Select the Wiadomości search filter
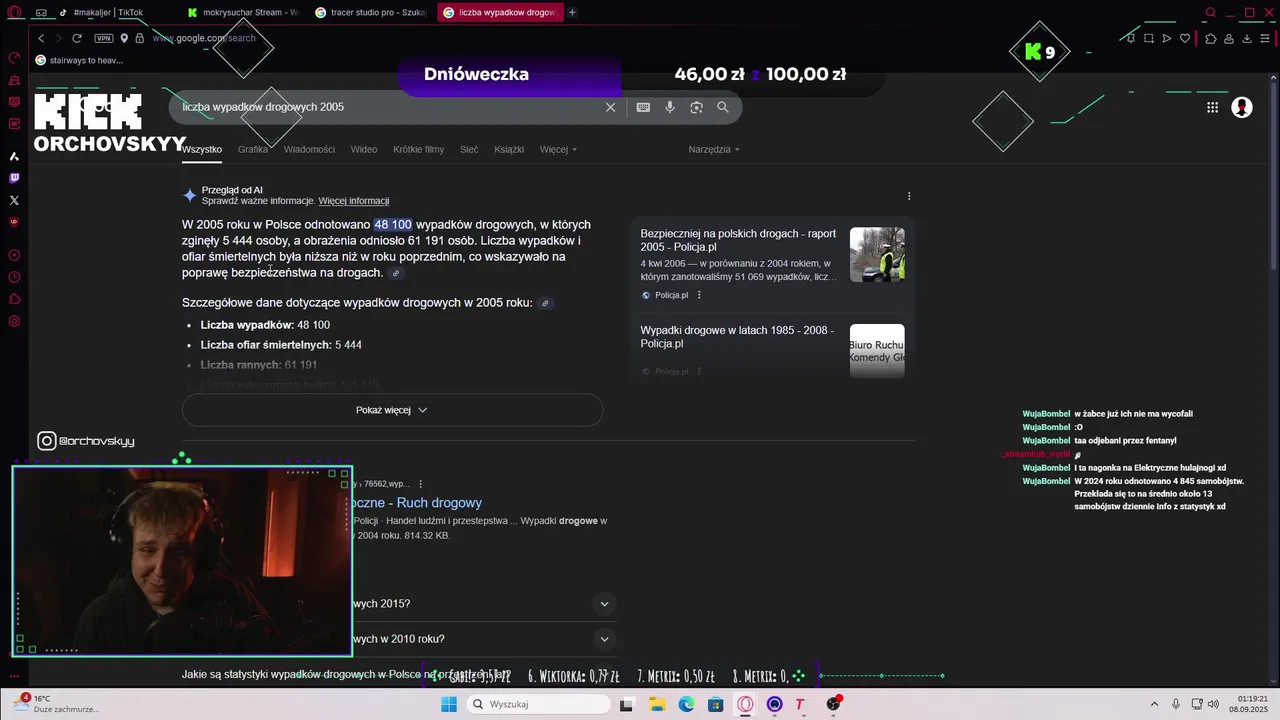Image resolution: width=1280 pixels, height=720 pixels. pos(309,149)
